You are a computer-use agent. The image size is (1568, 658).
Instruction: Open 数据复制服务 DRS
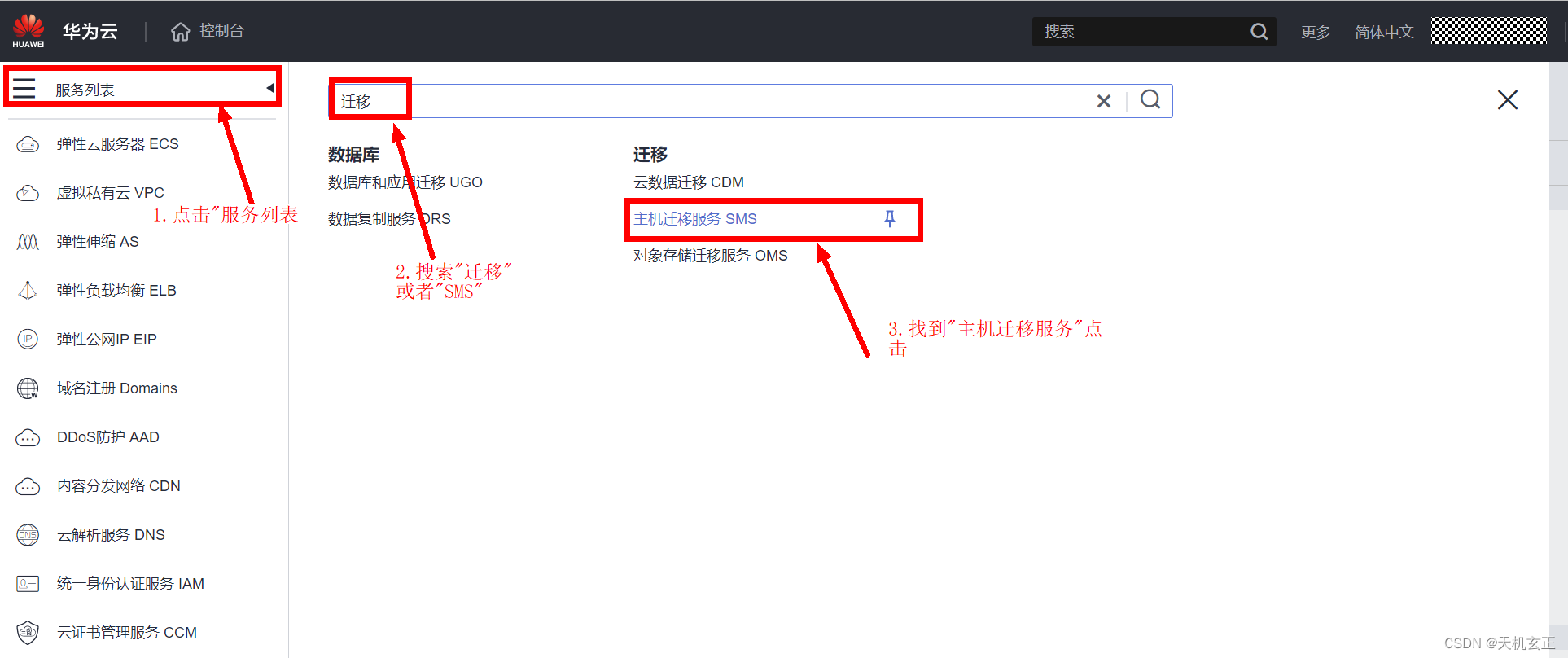[389, 219]
